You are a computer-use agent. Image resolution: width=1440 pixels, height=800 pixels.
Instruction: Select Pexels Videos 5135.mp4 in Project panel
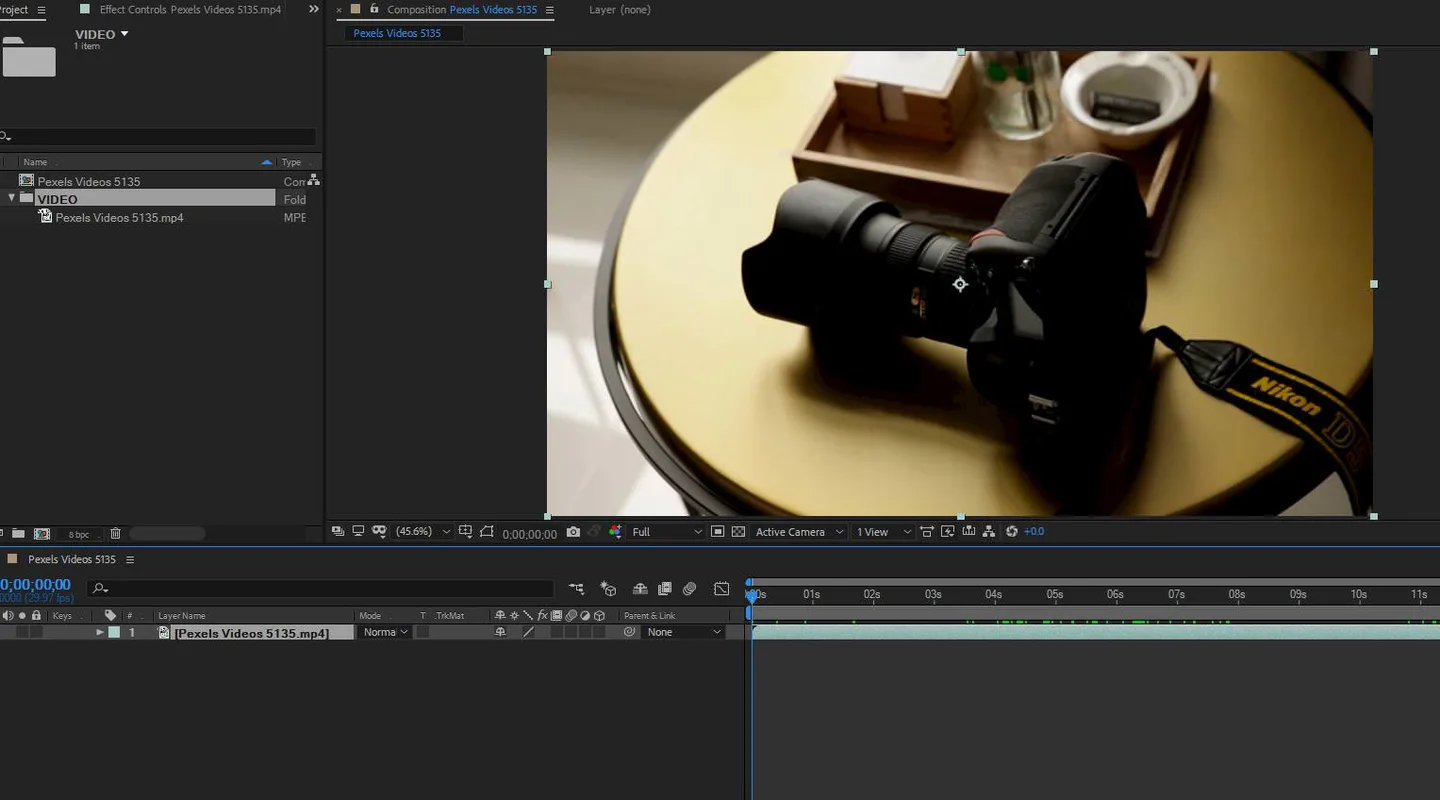119,217
